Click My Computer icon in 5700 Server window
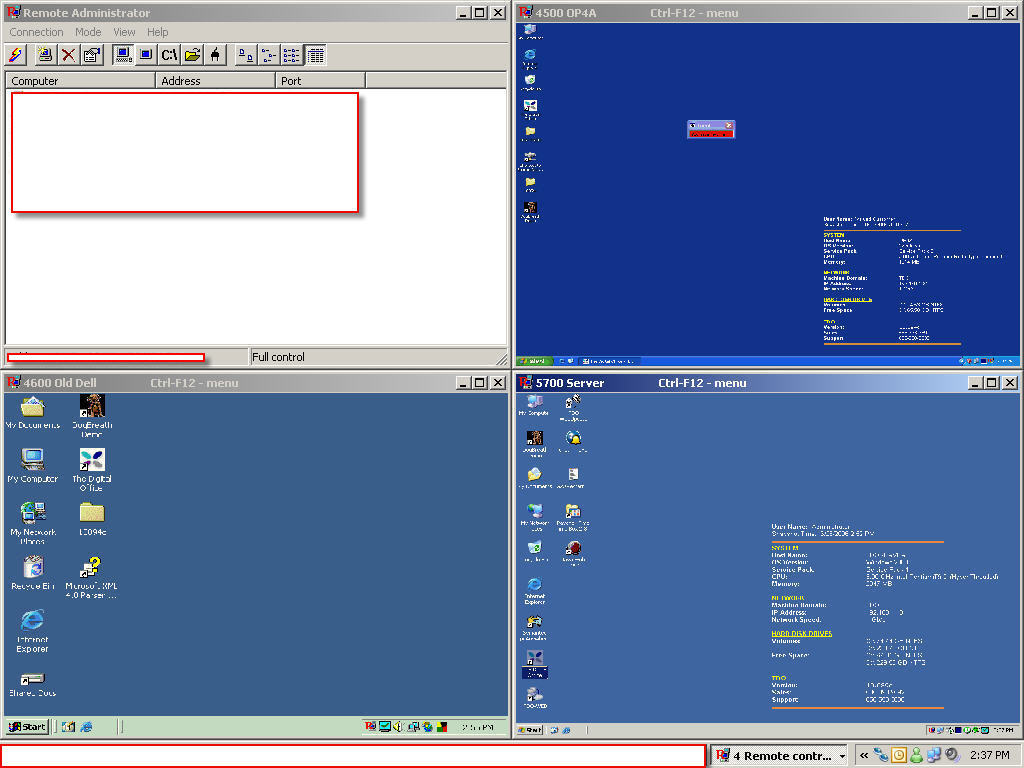Image resolution: width=1024 pixels, height=768 pixels. [x=534, y=405]
